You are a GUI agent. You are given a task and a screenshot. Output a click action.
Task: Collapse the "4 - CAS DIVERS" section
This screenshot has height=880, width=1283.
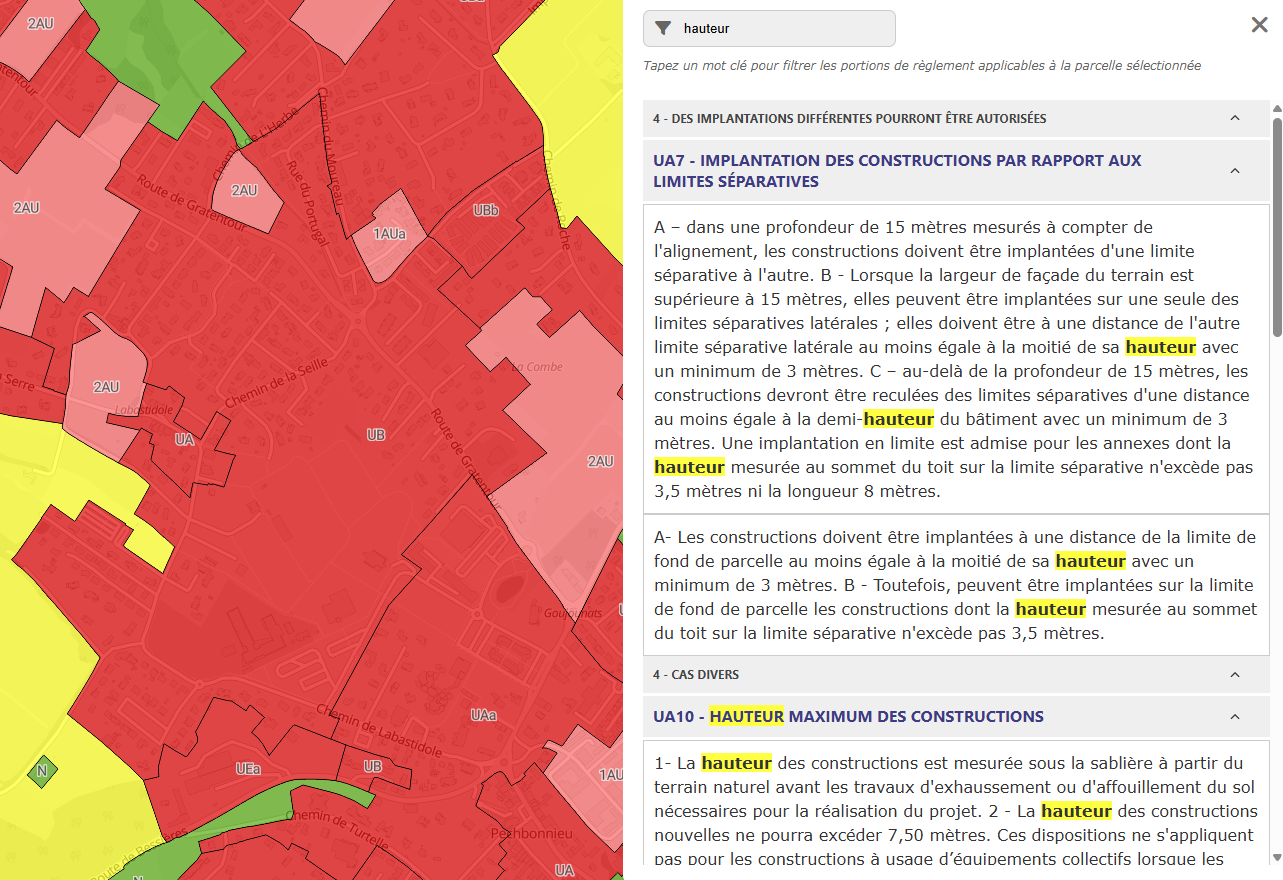pyautogui.click(x=1234, y=675)
